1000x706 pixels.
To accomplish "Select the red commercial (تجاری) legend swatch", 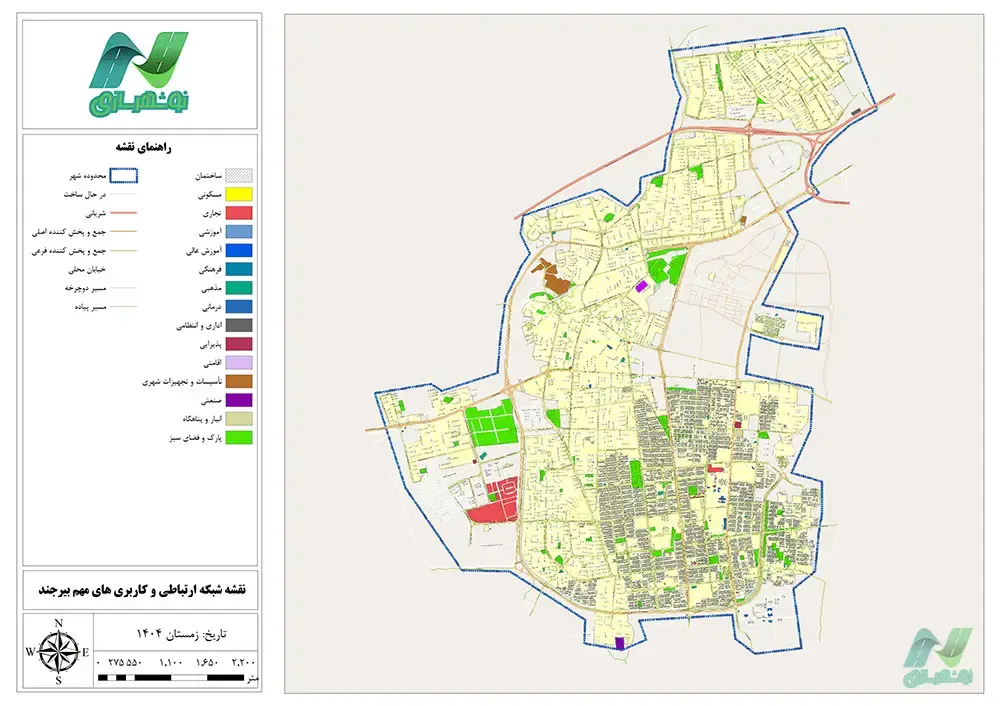I will [238, 213].
